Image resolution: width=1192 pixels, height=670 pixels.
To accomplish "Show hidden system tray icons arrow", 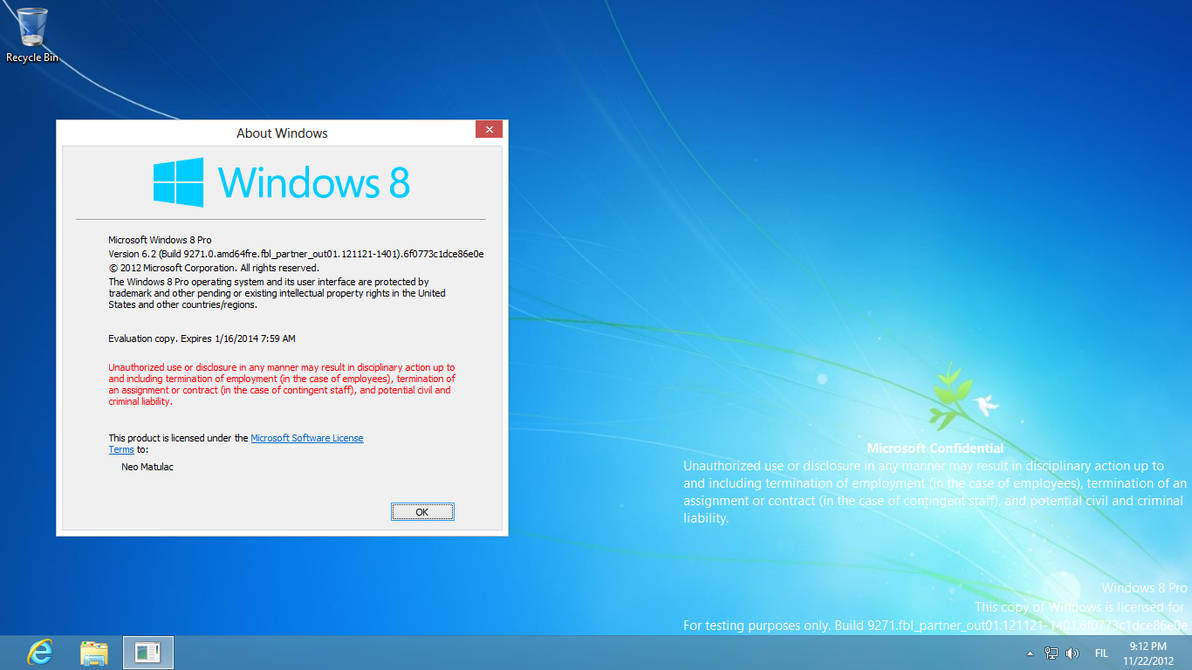I will [1030, 653].
